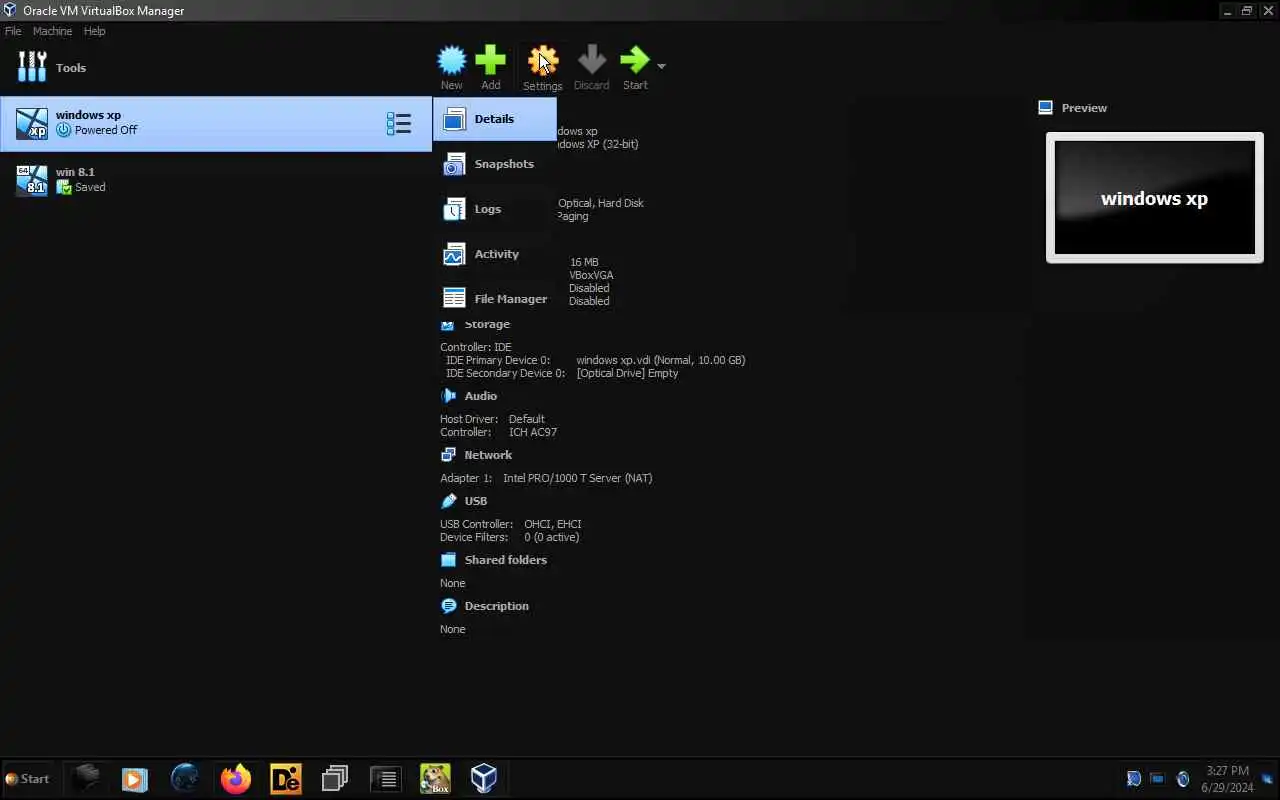
Task: Click the Network section header
Action: click(488, 455)
